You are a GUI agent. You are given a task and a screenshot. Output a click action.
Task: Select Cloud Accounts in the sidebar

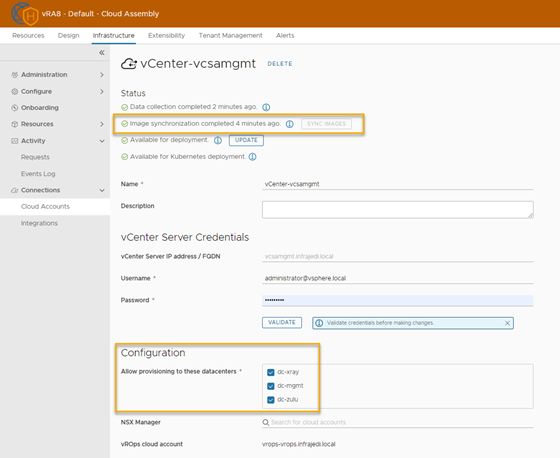[x=55, y=206]
